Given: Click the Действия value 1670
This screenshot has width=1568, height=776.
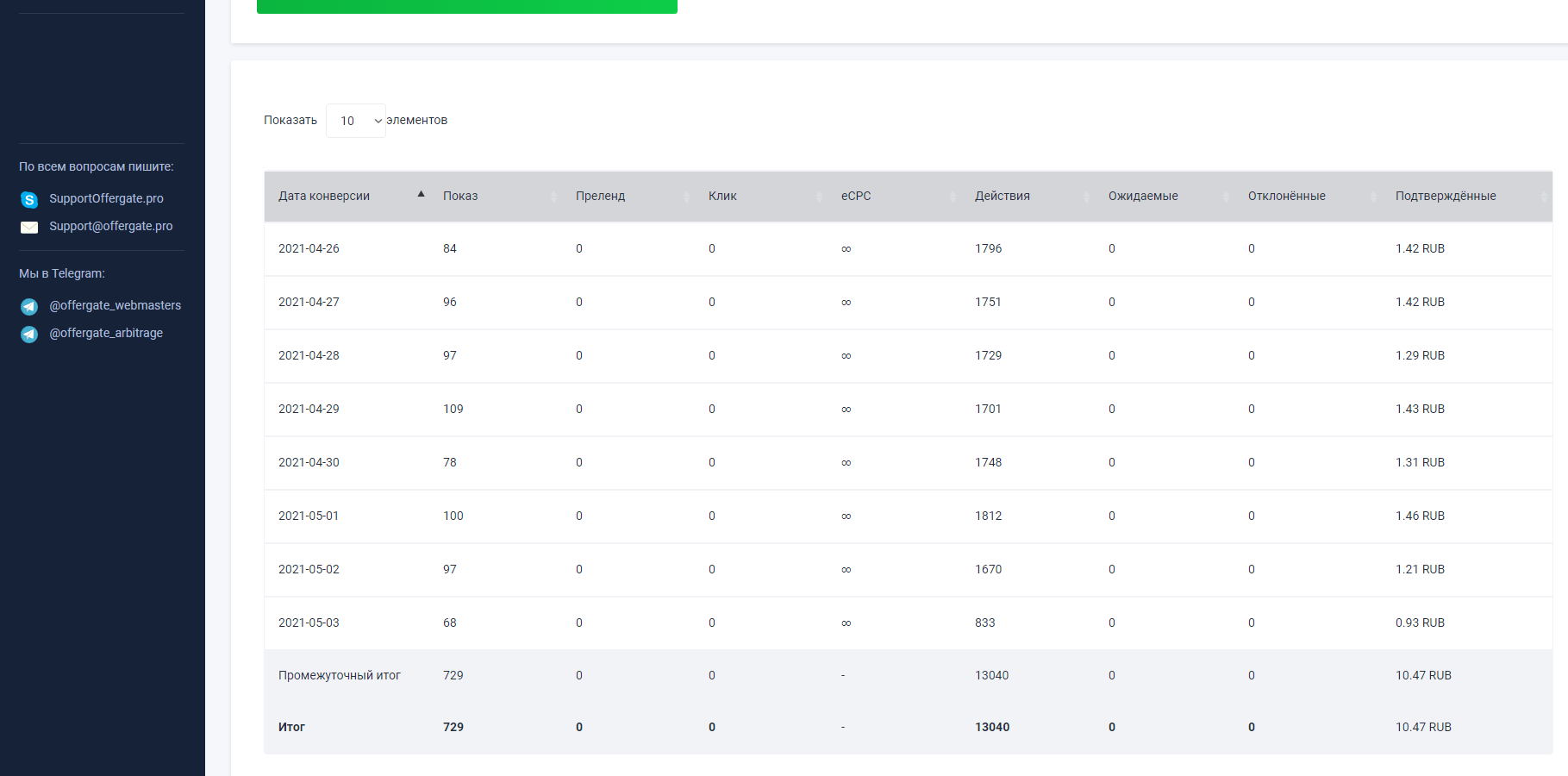Looking at the screenshot, I should [989, 569].
